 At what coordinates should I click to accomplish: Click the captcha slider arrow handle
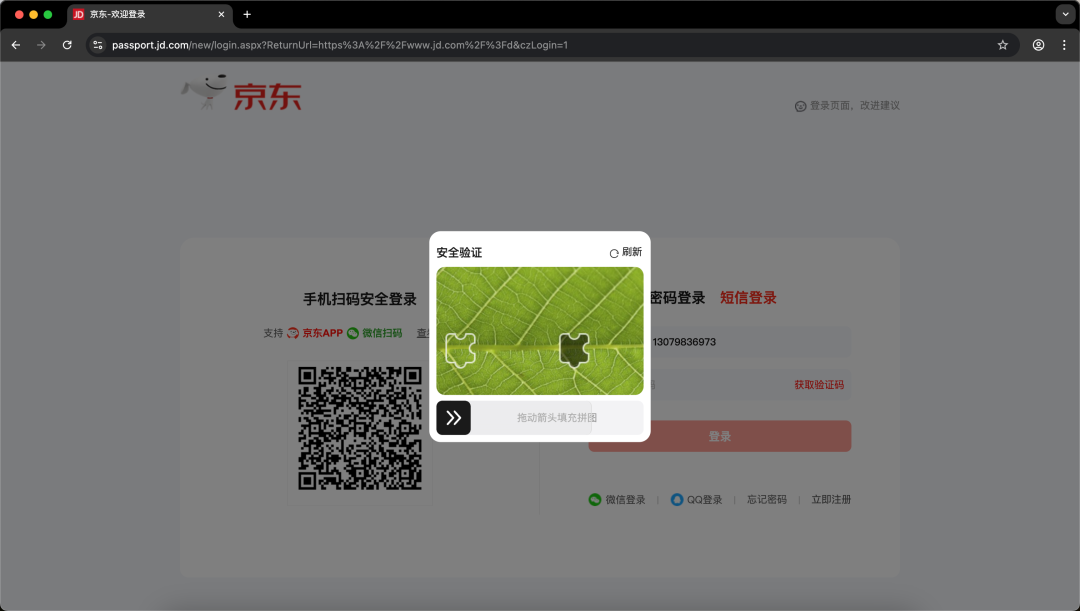tap(453, 418)
